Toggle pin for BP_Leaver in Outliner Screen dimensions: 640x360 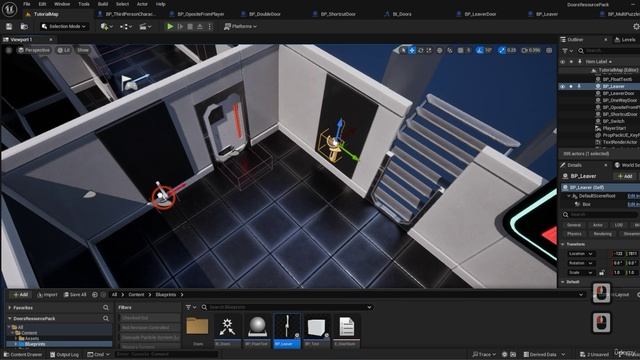(x=579, y=87)
